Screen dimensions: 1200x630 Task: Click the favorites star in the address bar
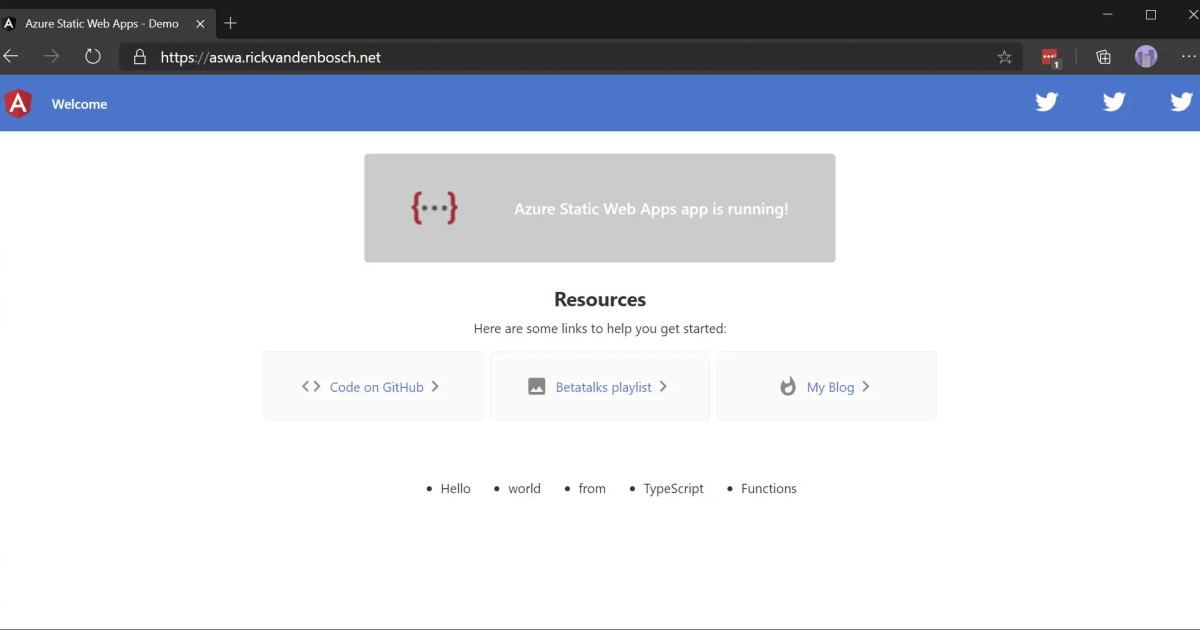1003,57
